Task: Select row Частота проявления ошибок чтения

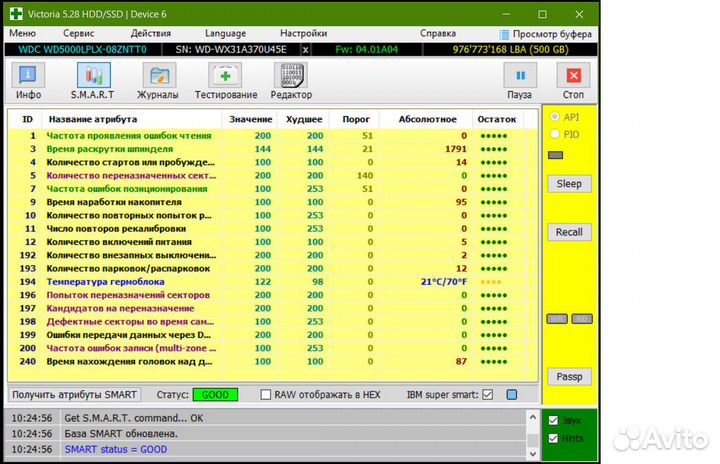Action: pos(273,136)
